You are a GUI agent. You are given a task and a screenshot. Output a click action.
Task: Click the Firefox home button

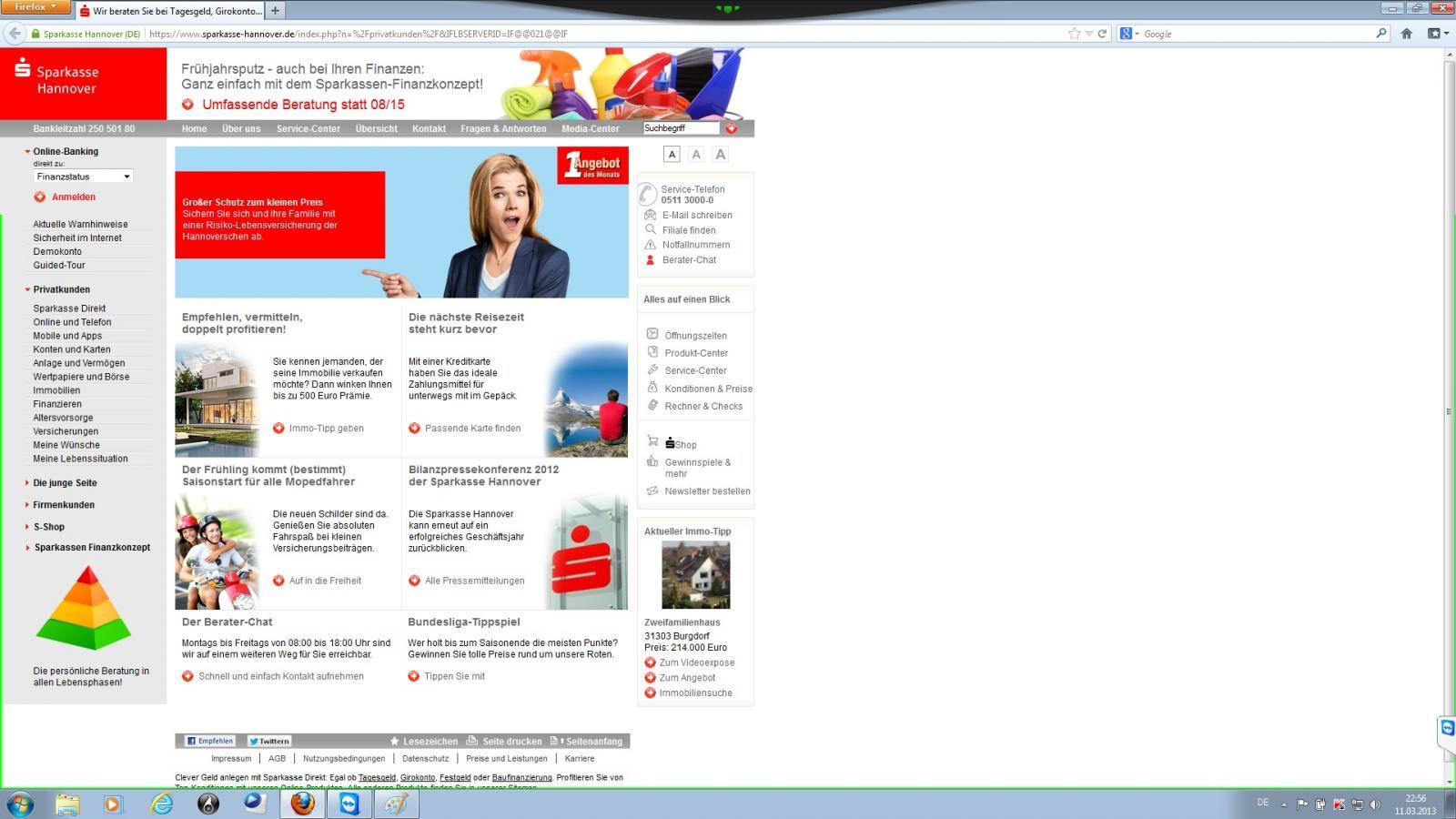tap(1407, 34)
